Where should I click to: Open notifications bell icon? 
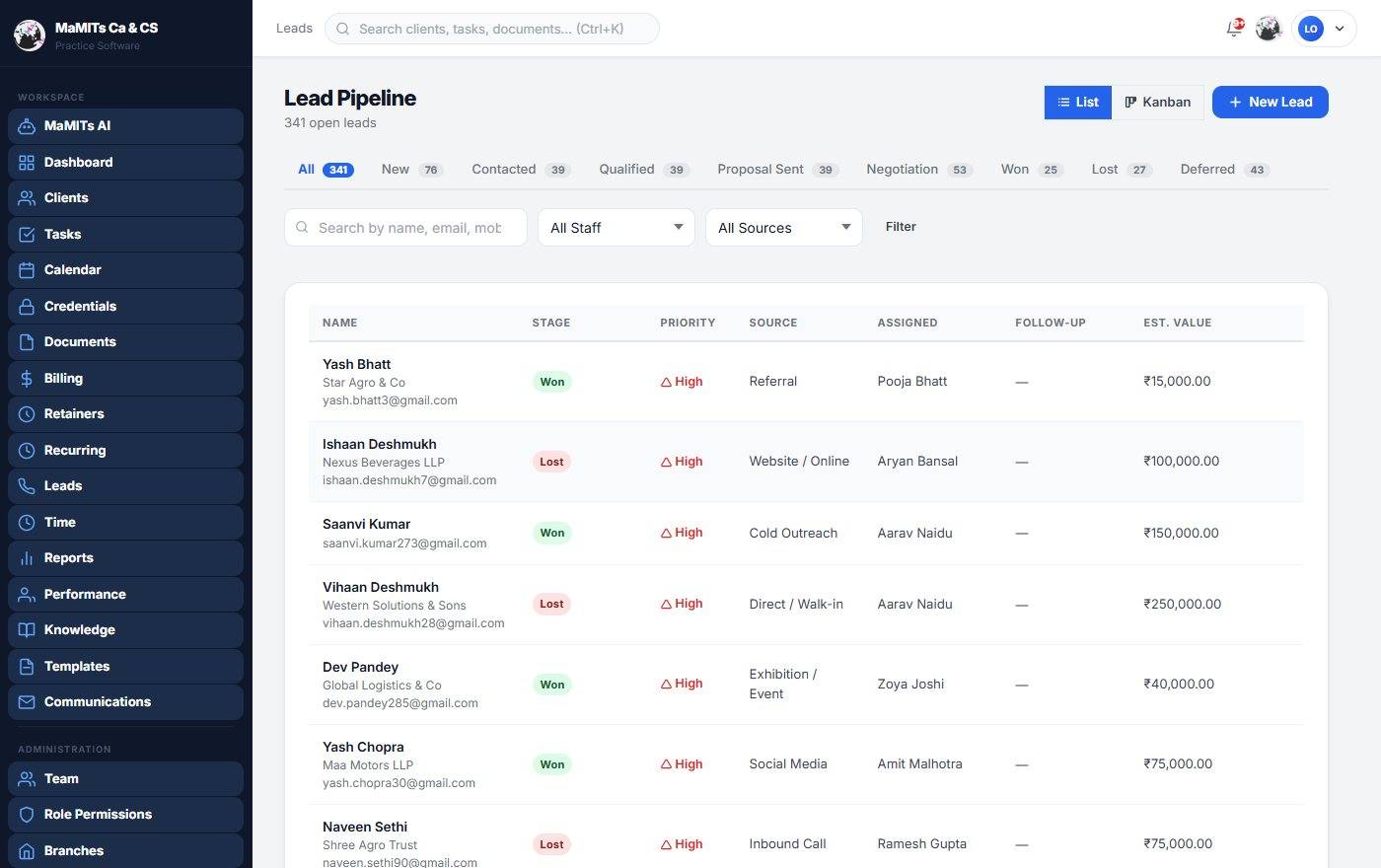1234,29
